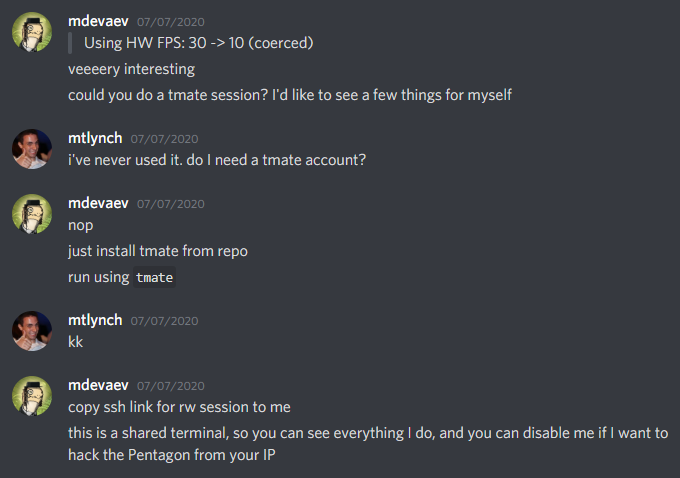The width and height of the screenshot is (680, 478).
Task: Click the date beside mtlynch's tmate account question
Action: [x=164, y=139]
